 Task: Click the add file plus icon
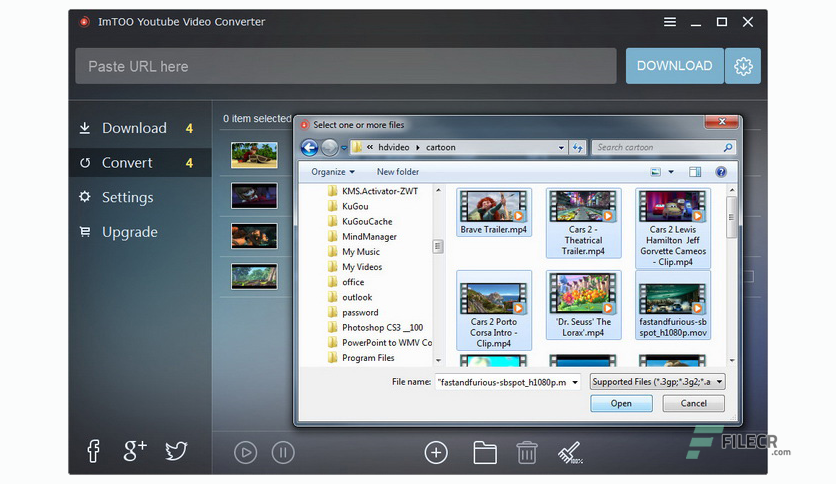[436, 453]
